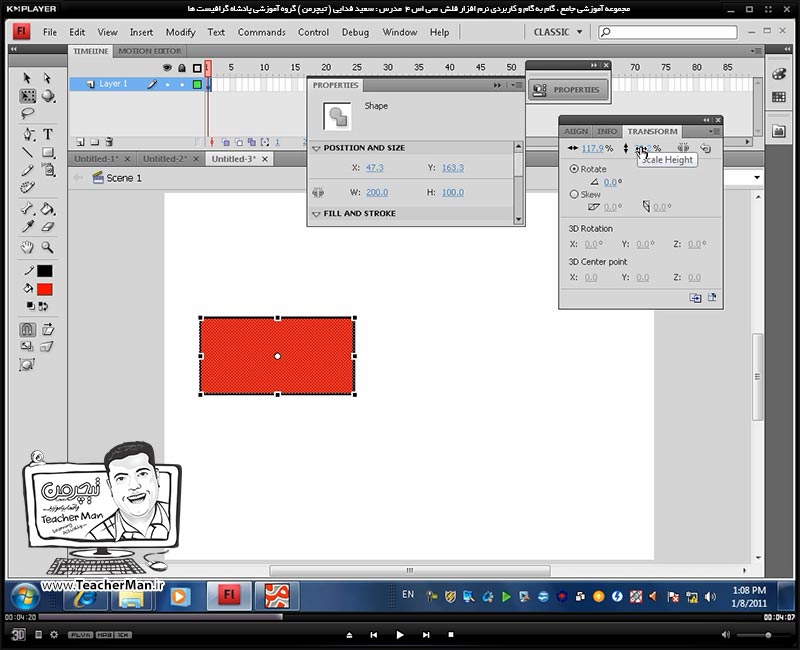This screenshot has width=800, height=650.
Task: Select the Pen tool
Action: tap(28, 134)
